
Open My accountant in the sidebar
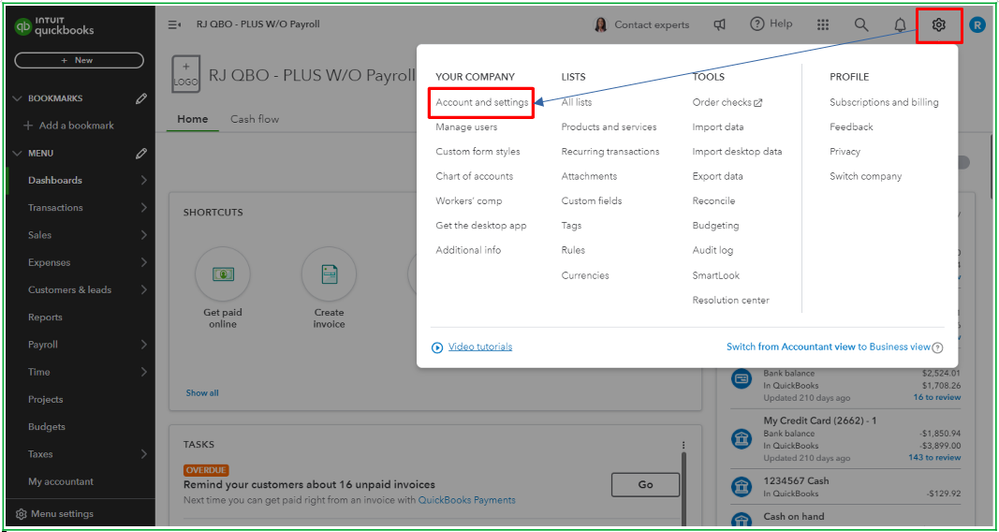(x=61, y=482)
